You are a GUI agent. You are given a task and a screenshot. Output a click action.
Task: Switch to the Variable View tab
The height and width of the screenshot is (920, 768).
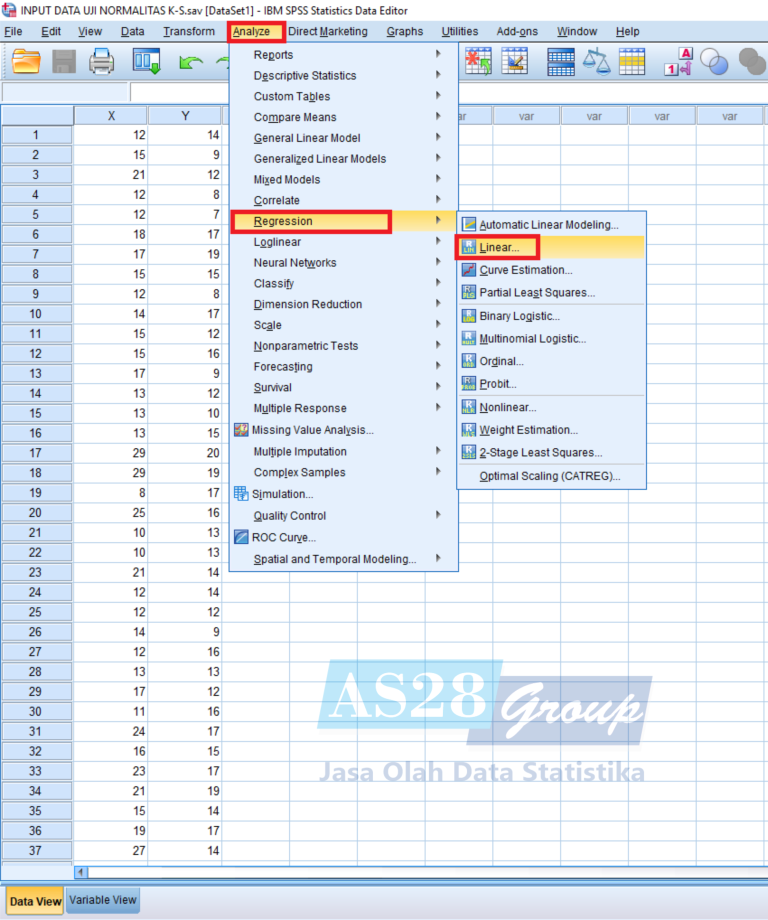[x=103, y=900]
